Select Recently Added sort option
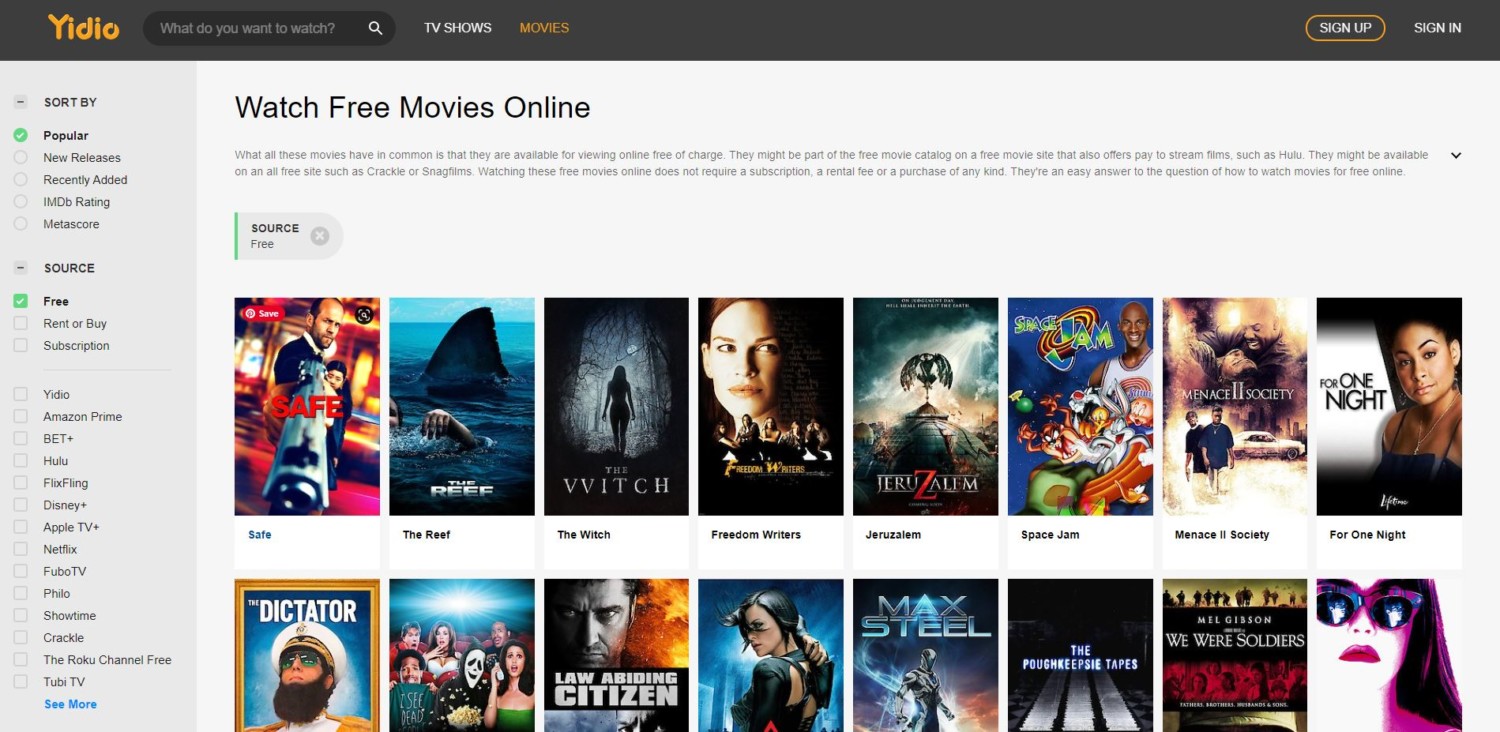This screenshot has width=1500, height=732. click(x=20, y=179)
